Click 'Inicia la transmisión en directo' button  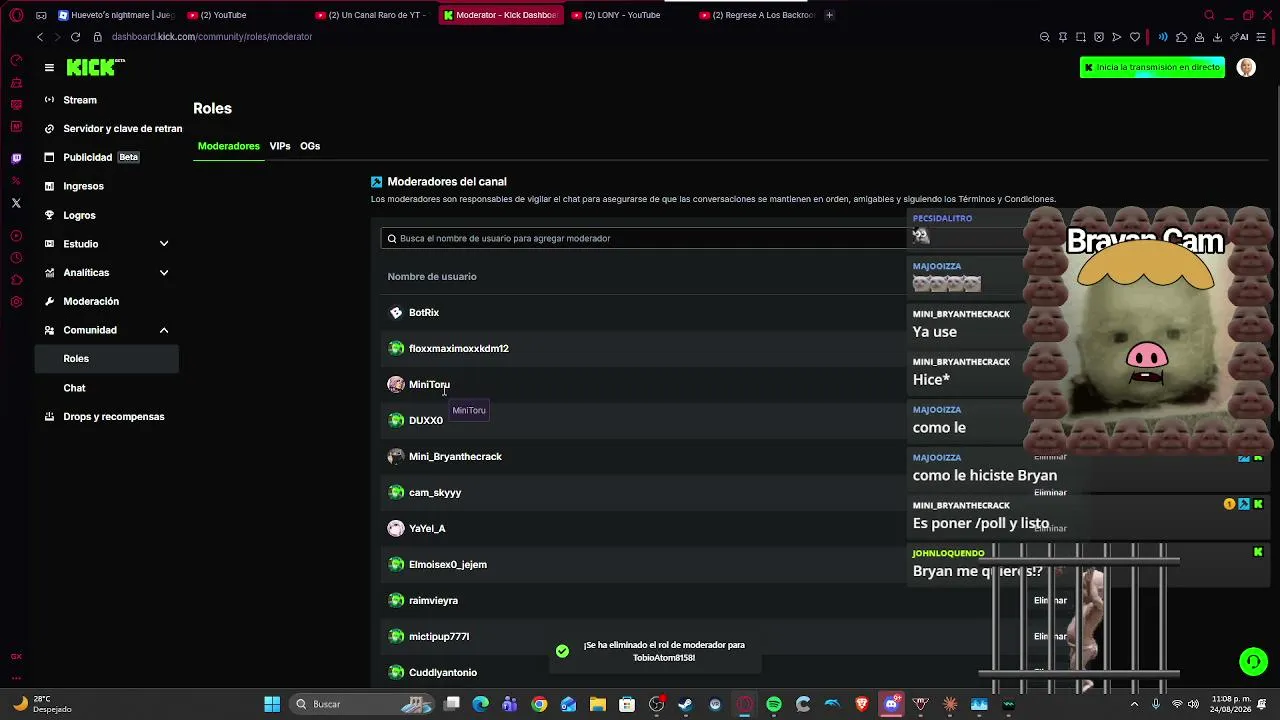1152,68
